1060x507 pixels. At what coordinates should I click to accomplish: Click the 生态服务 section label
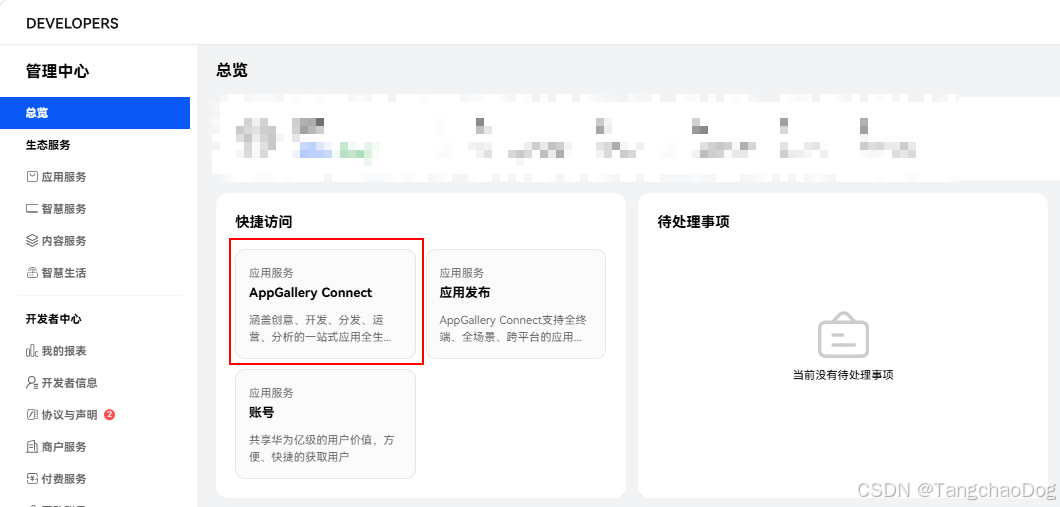point(48,145)
